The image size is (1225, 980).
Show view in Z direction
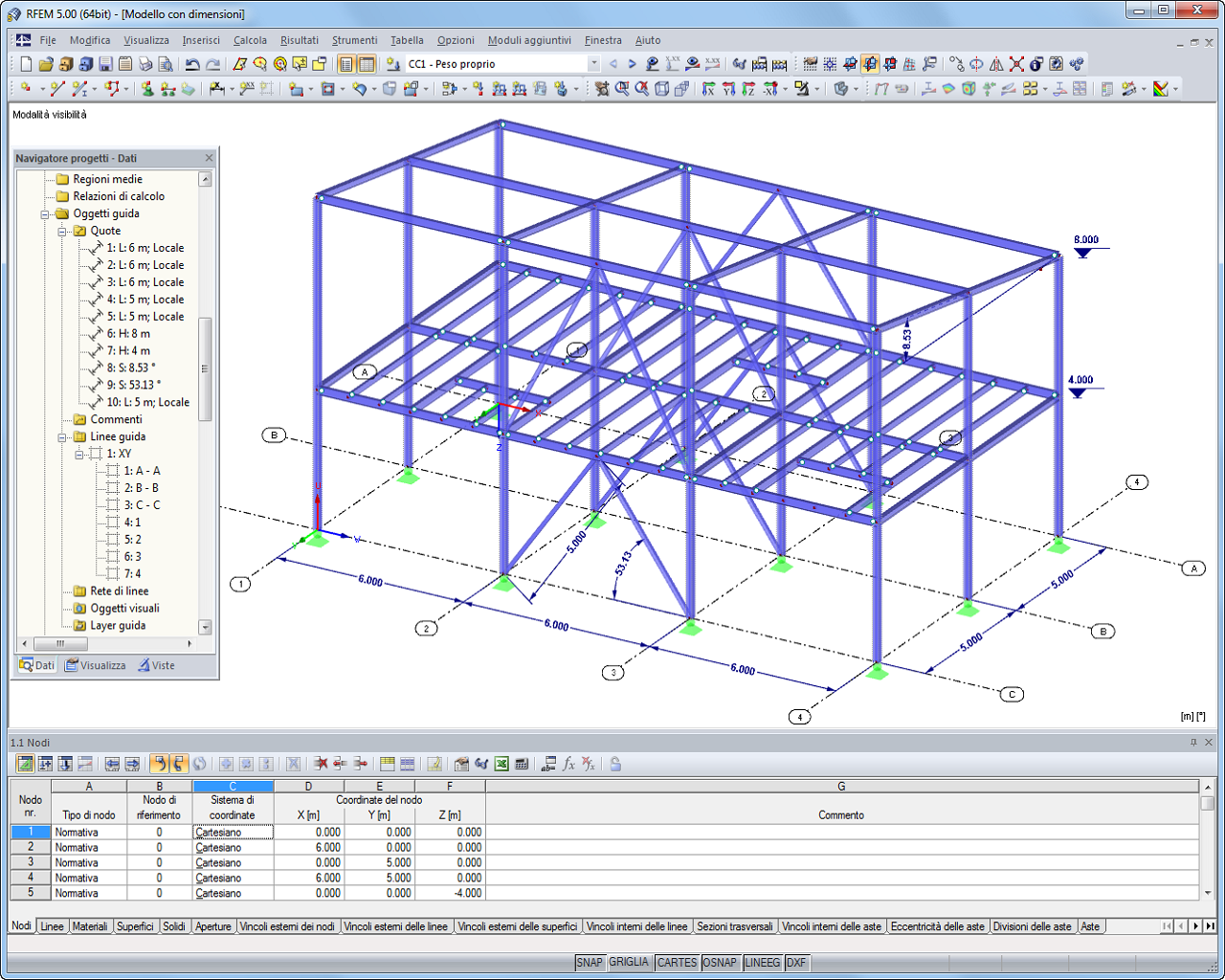[x=749, y=89]
